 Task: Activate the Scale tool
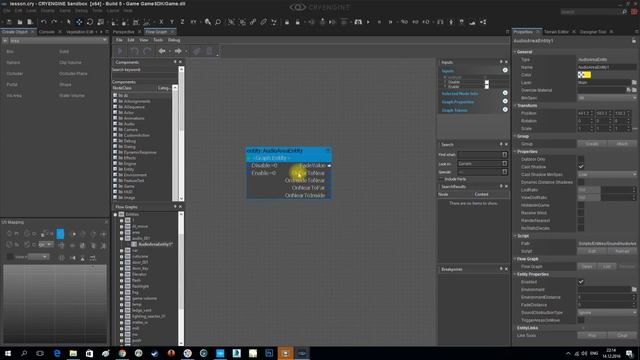pyautogui.click(x=100, y=22)
